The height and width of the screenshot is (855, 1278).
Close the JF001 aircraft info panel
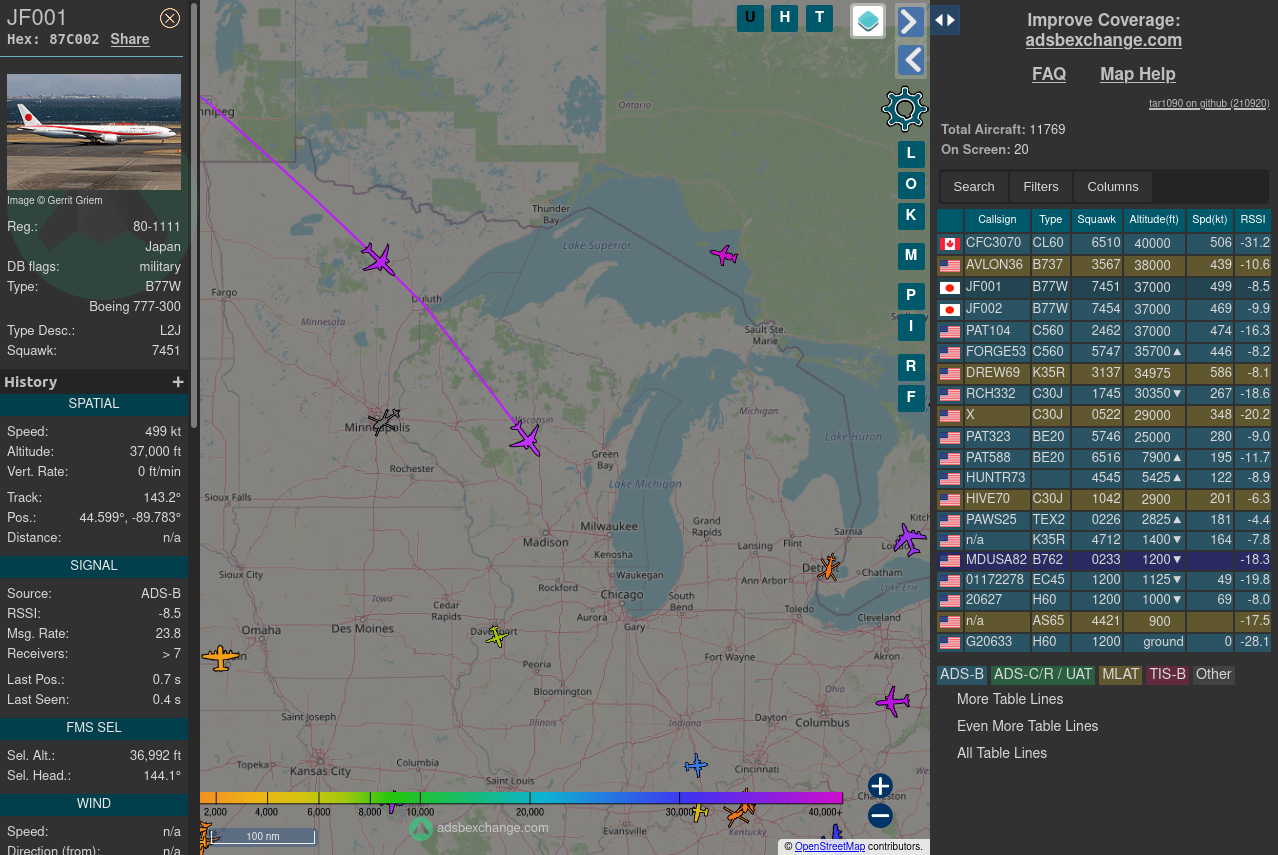(170, 17)
